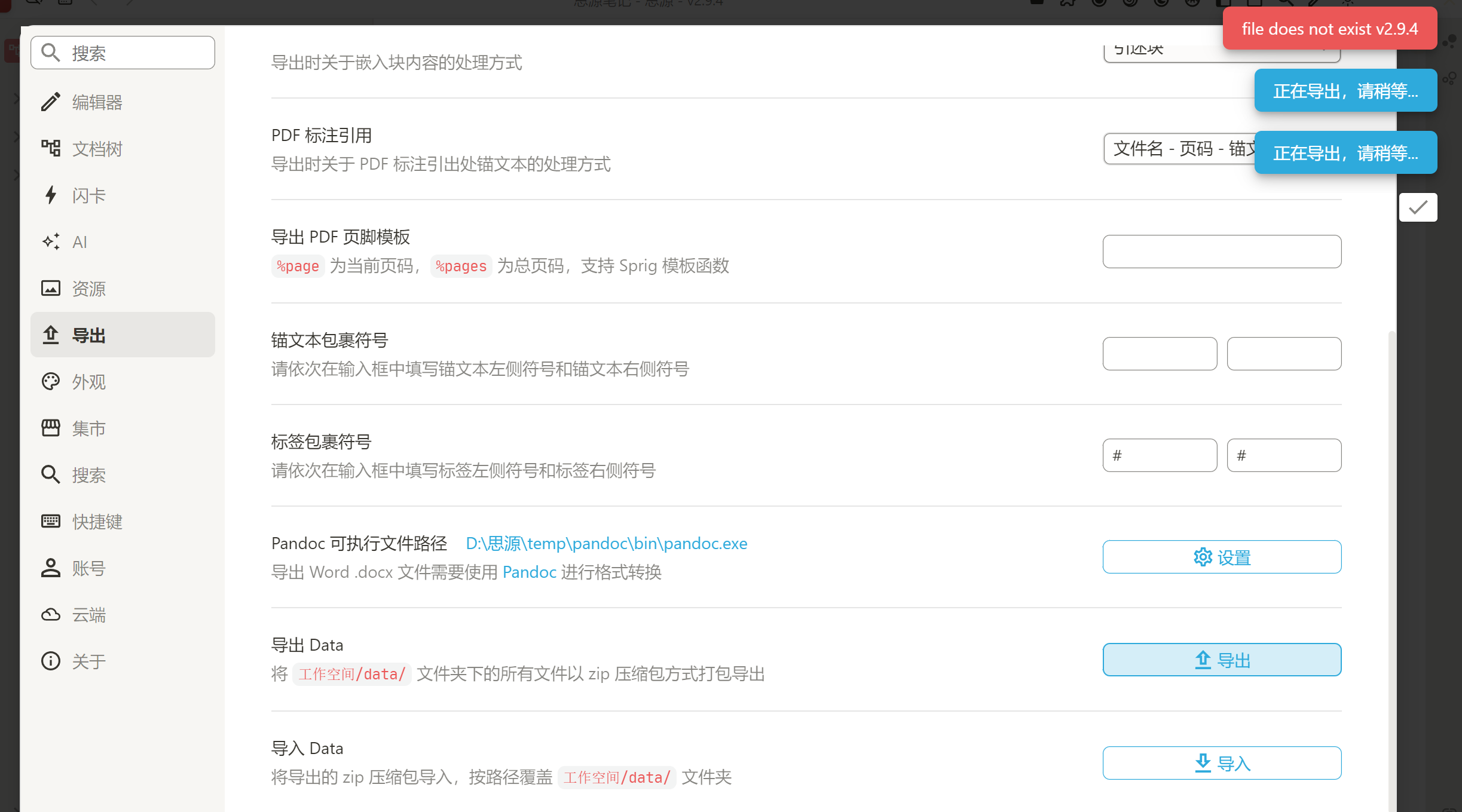Click the pencil icon beside 编辑器
The height and width of the screenshot is (812, 1462).
tap(51, 102)
